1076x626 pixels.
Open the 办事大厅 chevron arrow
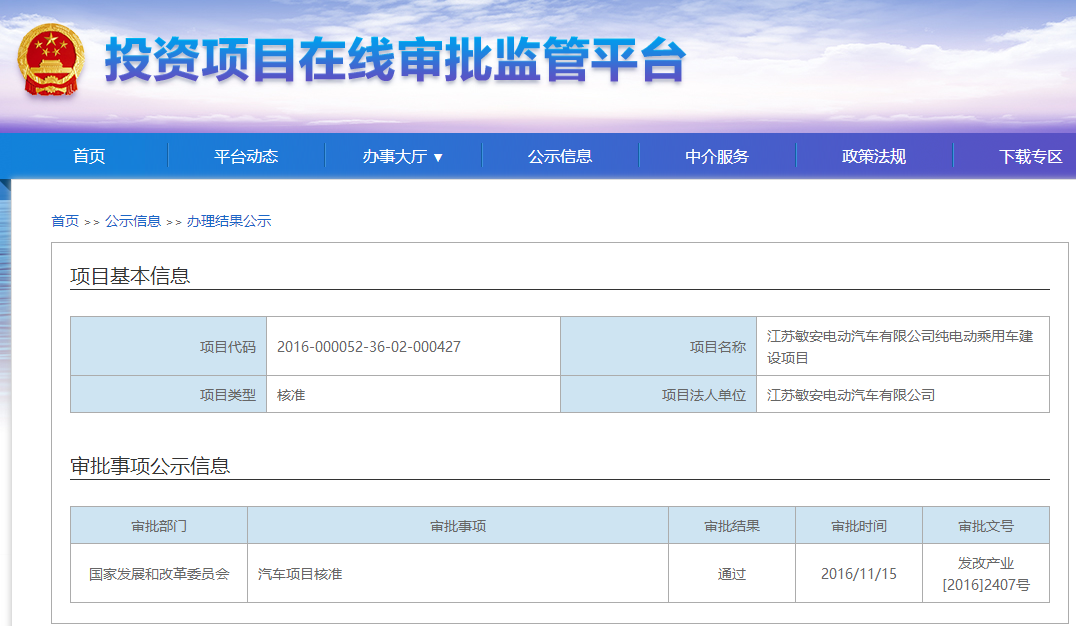coord(440,156)
